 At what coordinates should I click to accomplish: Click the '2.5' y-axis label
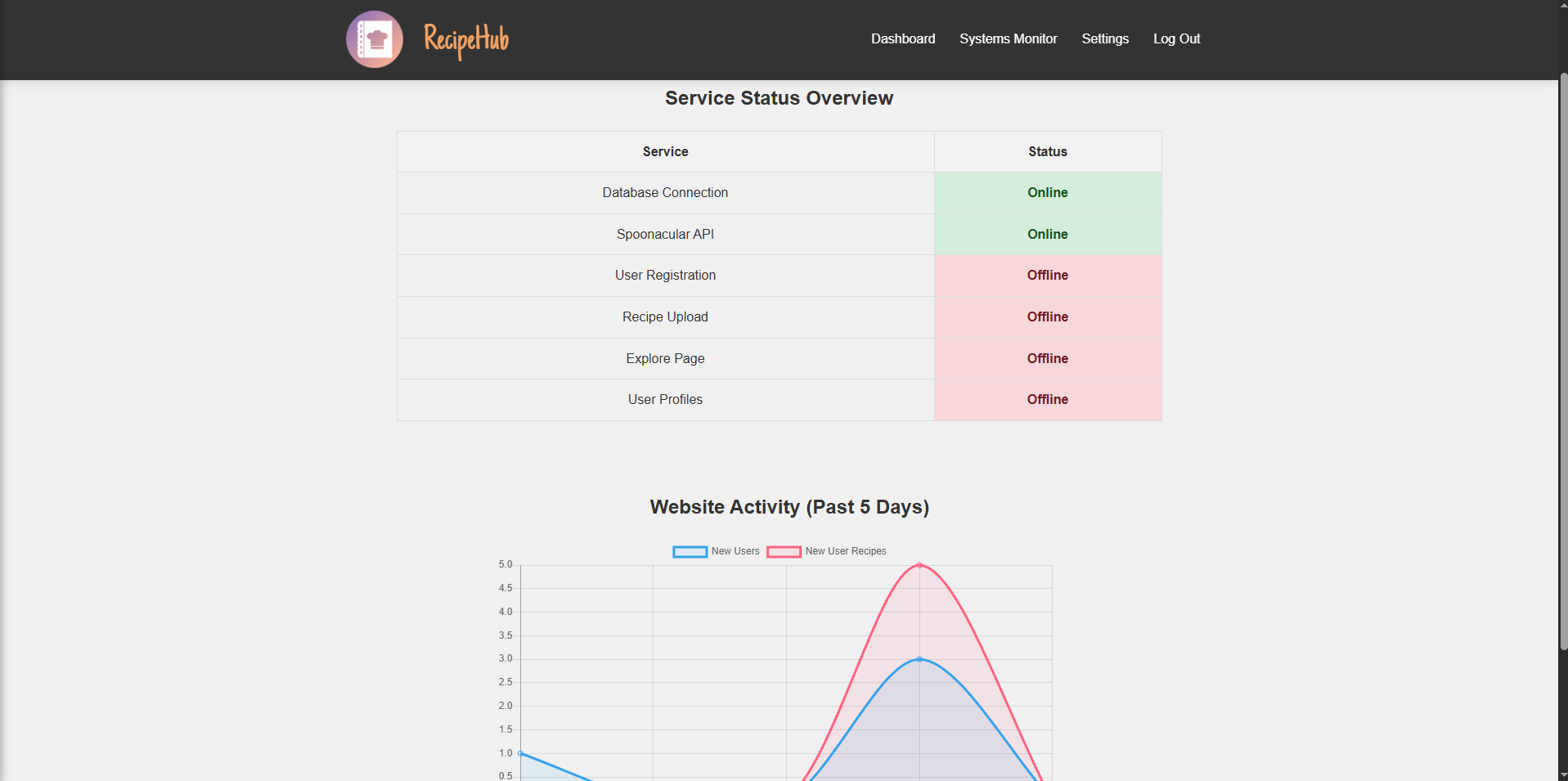pyautogui.click(x=505, y=682)
